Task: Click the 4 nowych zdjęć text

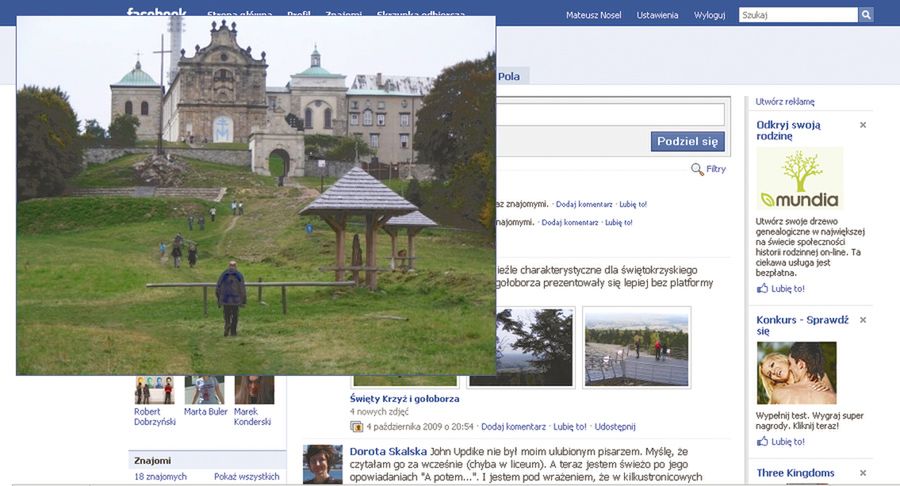Action: 379,411
